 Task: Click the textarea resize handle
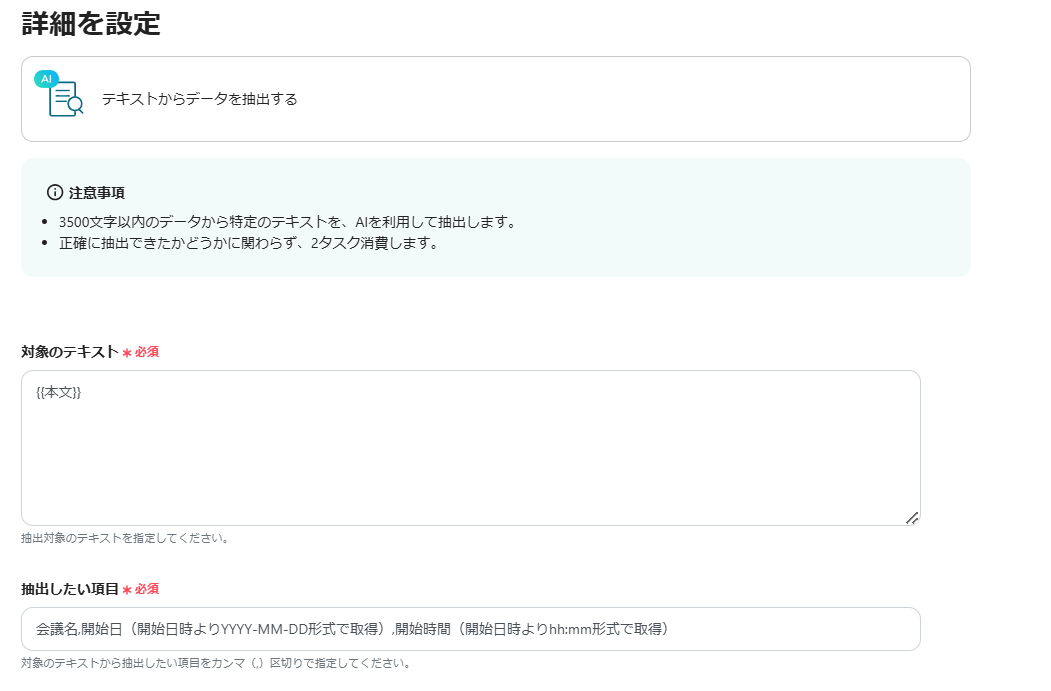coord(912,517)
